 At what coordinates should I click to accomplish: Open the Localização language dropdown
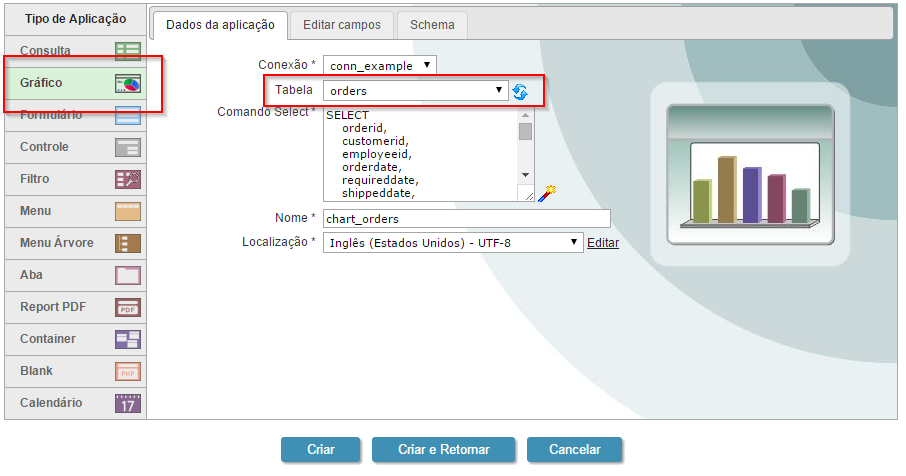click(452, 242)
